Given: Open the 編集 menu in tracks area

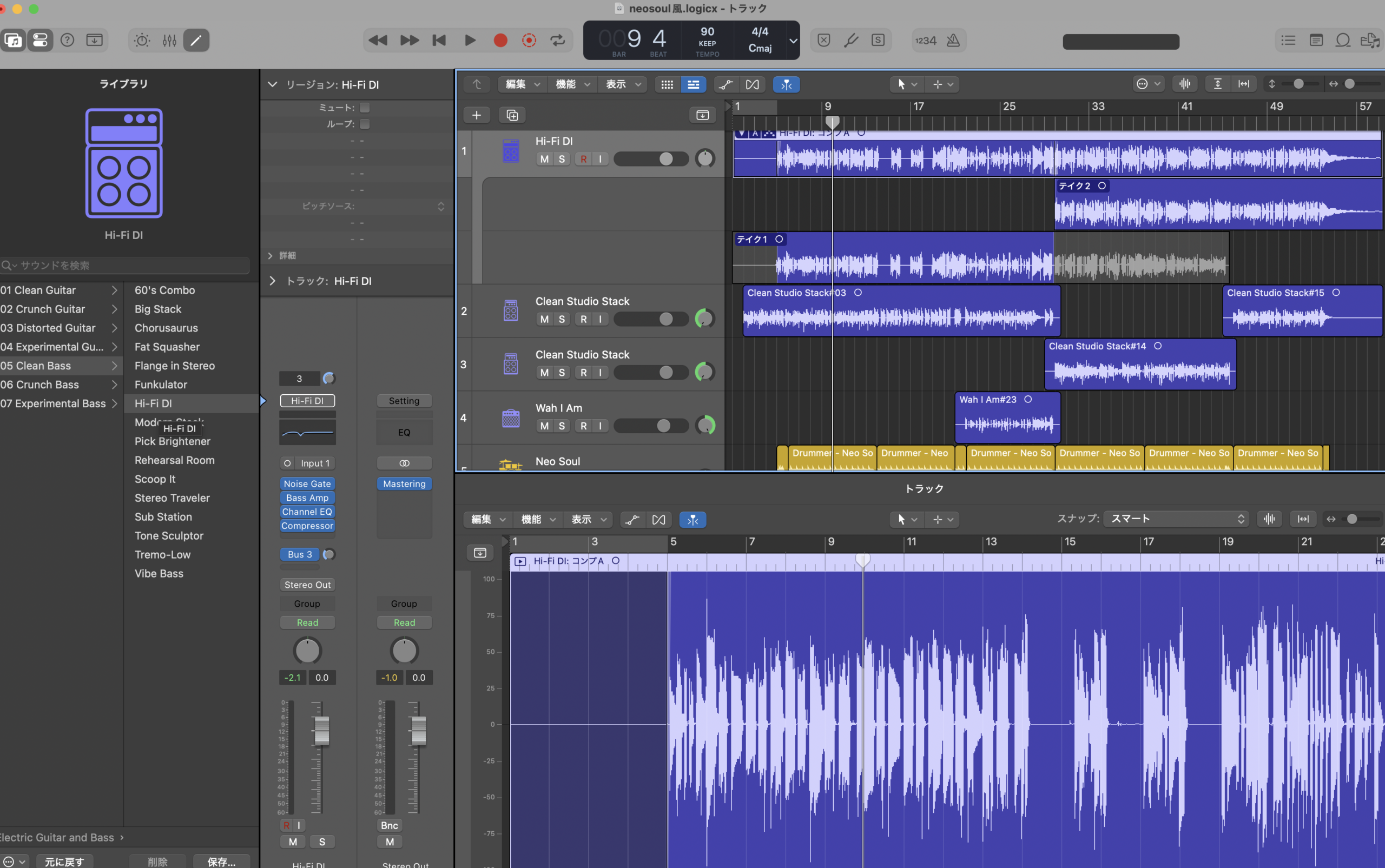Looking at the screenshot, I should coord(522,84).
